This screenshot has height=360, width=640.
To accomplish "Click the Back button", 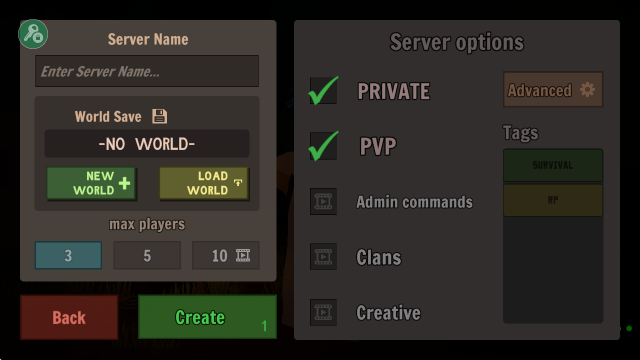I will click(69, 318).
